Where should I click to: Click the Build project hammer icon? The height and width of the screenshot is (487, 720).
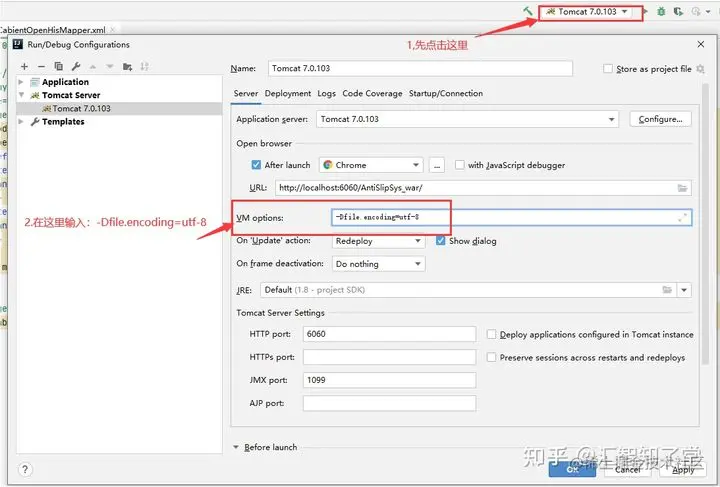(x=528, y=11)
